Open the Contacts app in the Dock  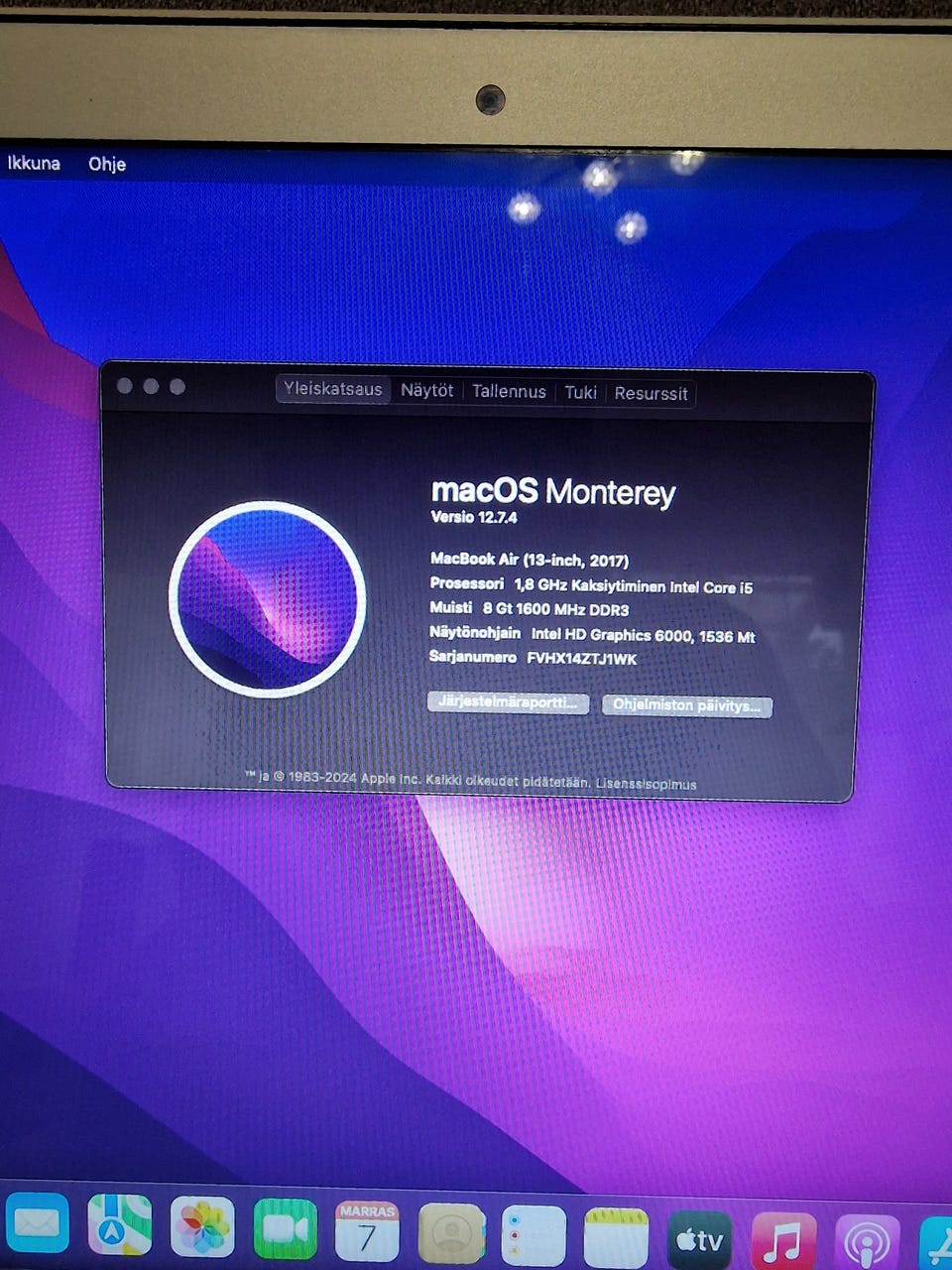[452, 1234]
